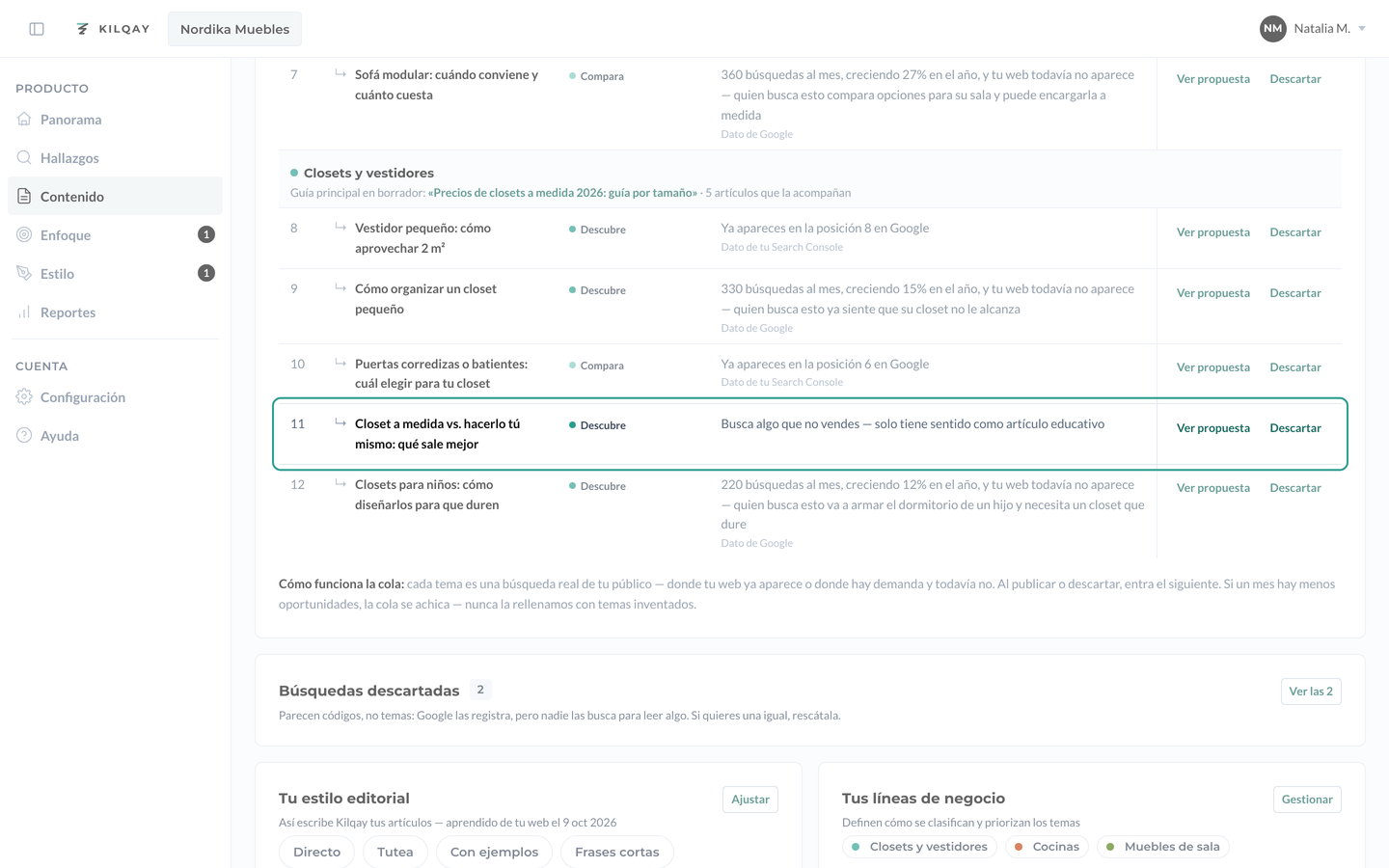Viewport: 1389px width, 868px height.
Task: Click the Ayuda question mark icon
Action: coord(24,435)
